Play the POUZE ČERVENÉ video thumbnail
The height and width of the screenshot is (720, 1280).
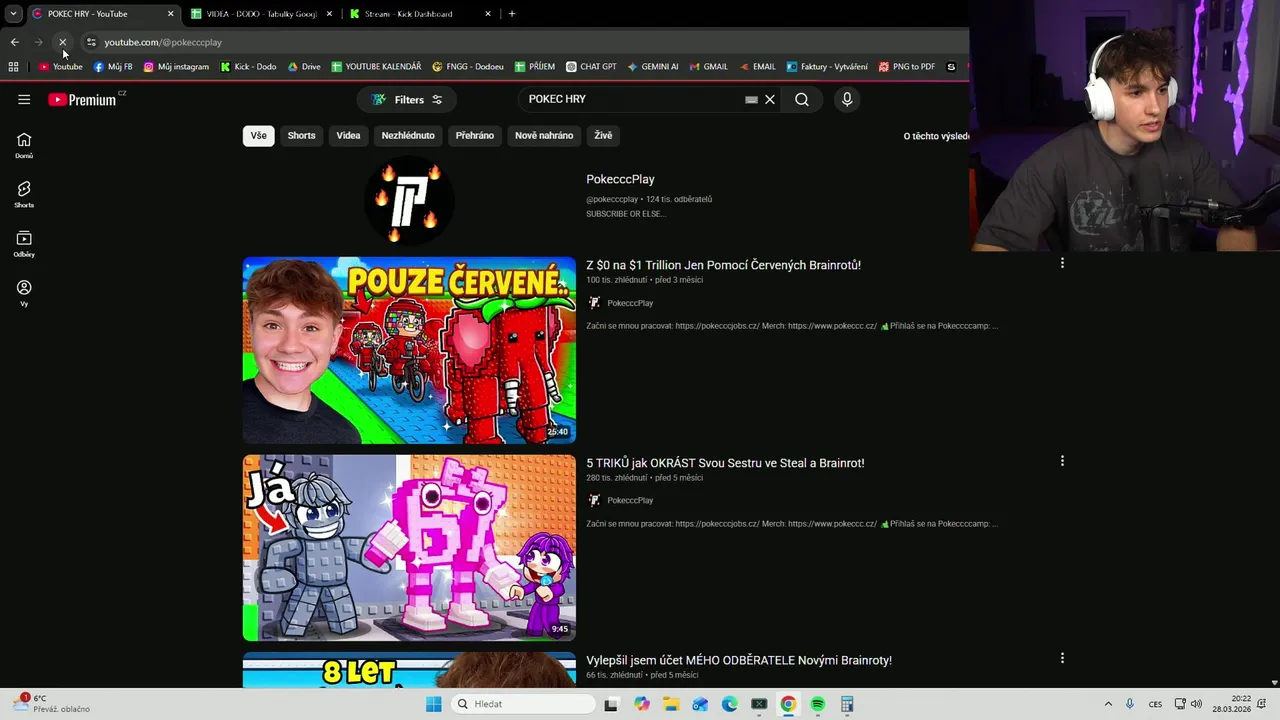(x=409, y=350)
